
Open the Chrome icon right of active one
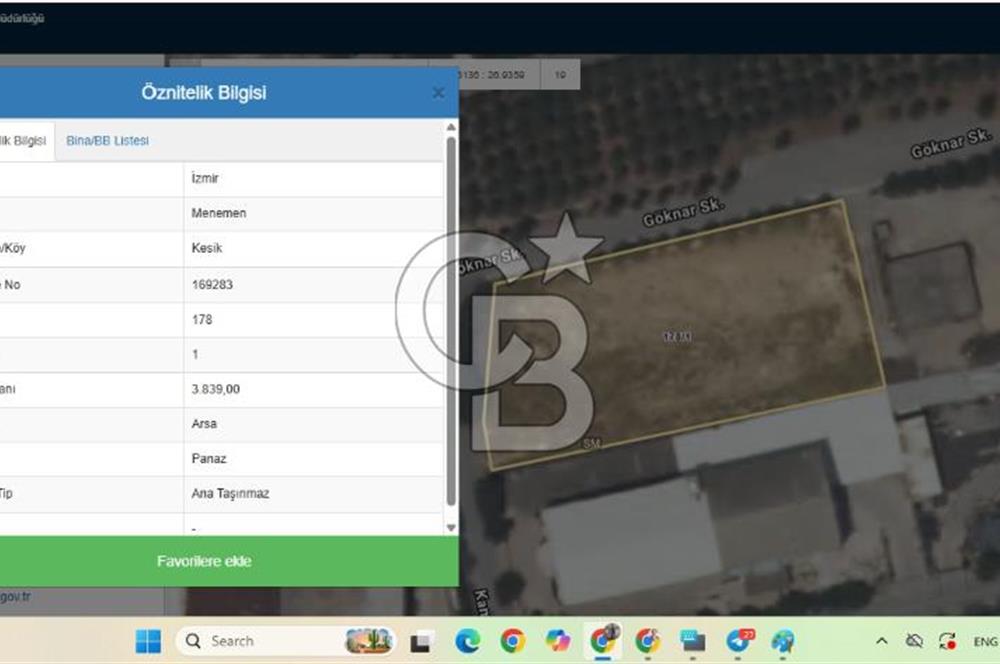point(647,641)
